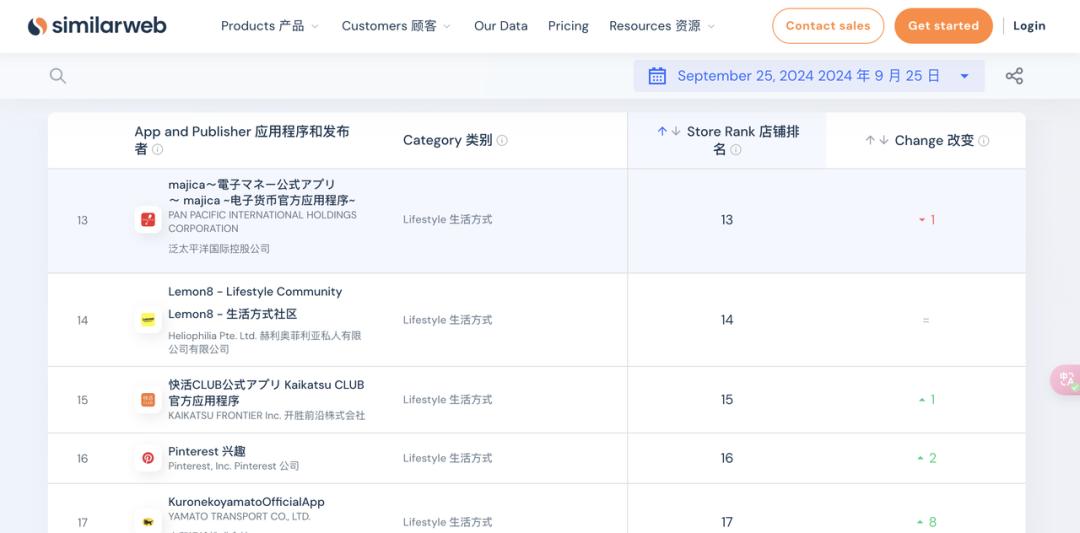Screen dimensions: 1080x533
Task: Click the majica app icon
Action: (x=148, y=220)
